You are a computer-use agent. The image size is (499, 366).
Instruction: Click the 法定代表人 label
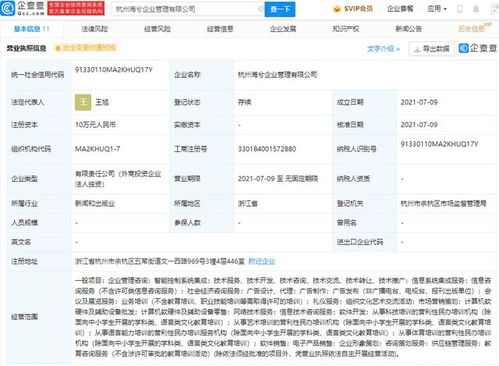(x=28, y=102)
